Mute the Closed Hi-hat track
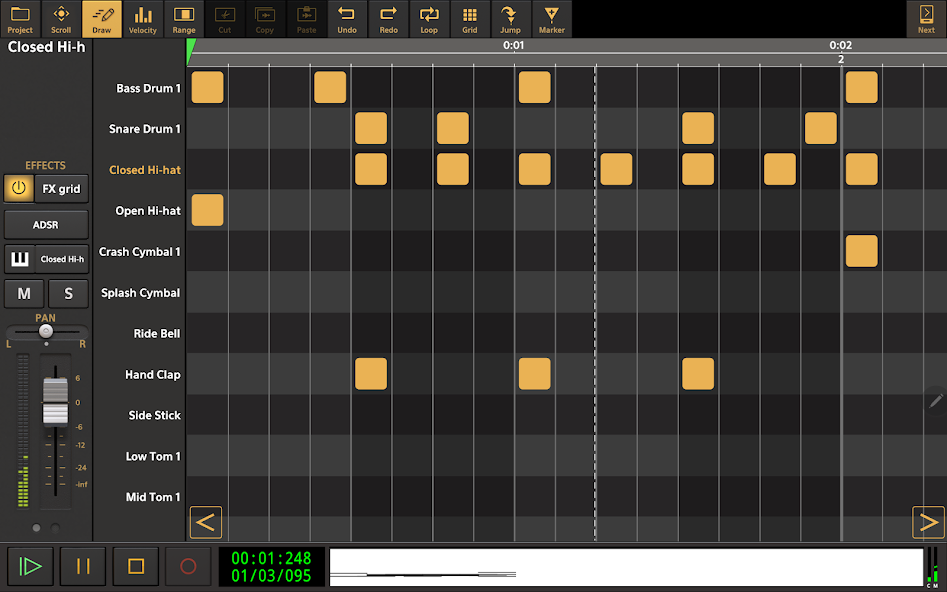The width and height of the screenshot is (947, 592). coord(24,293)
